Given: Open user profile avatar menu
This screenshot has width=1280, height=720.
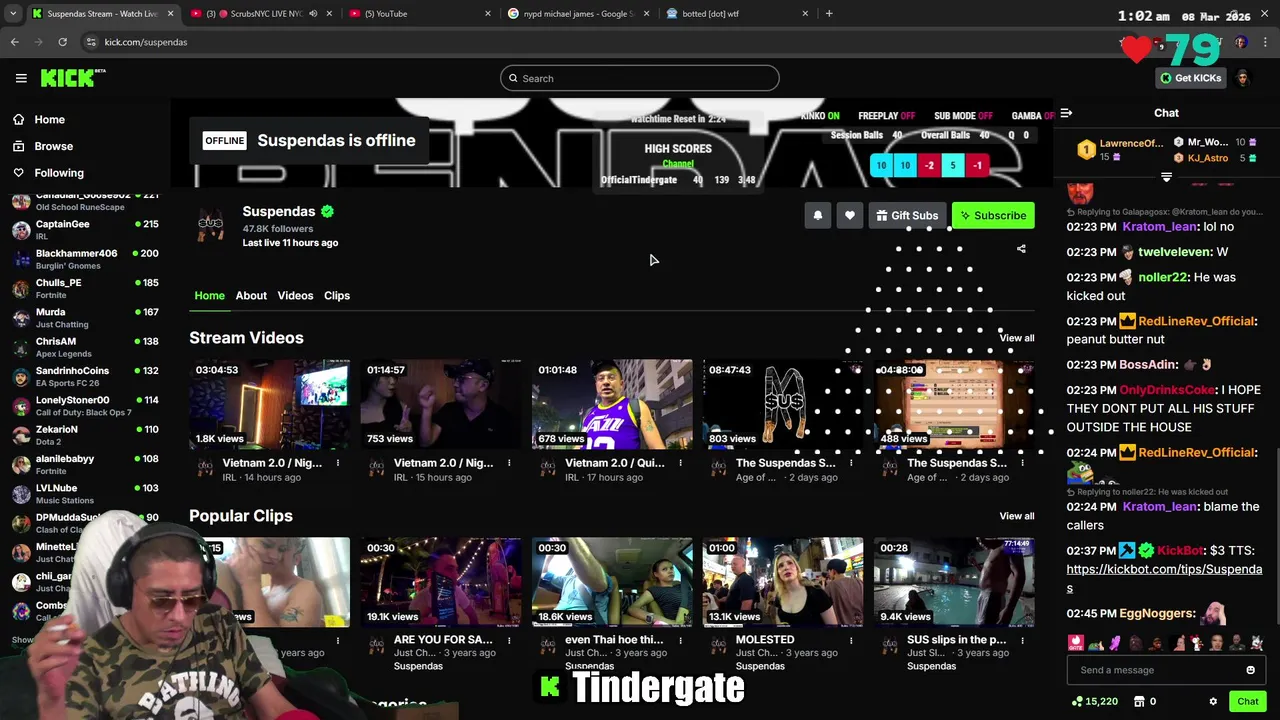Looking at the screenshot, I should click(x=1243, y=78).
